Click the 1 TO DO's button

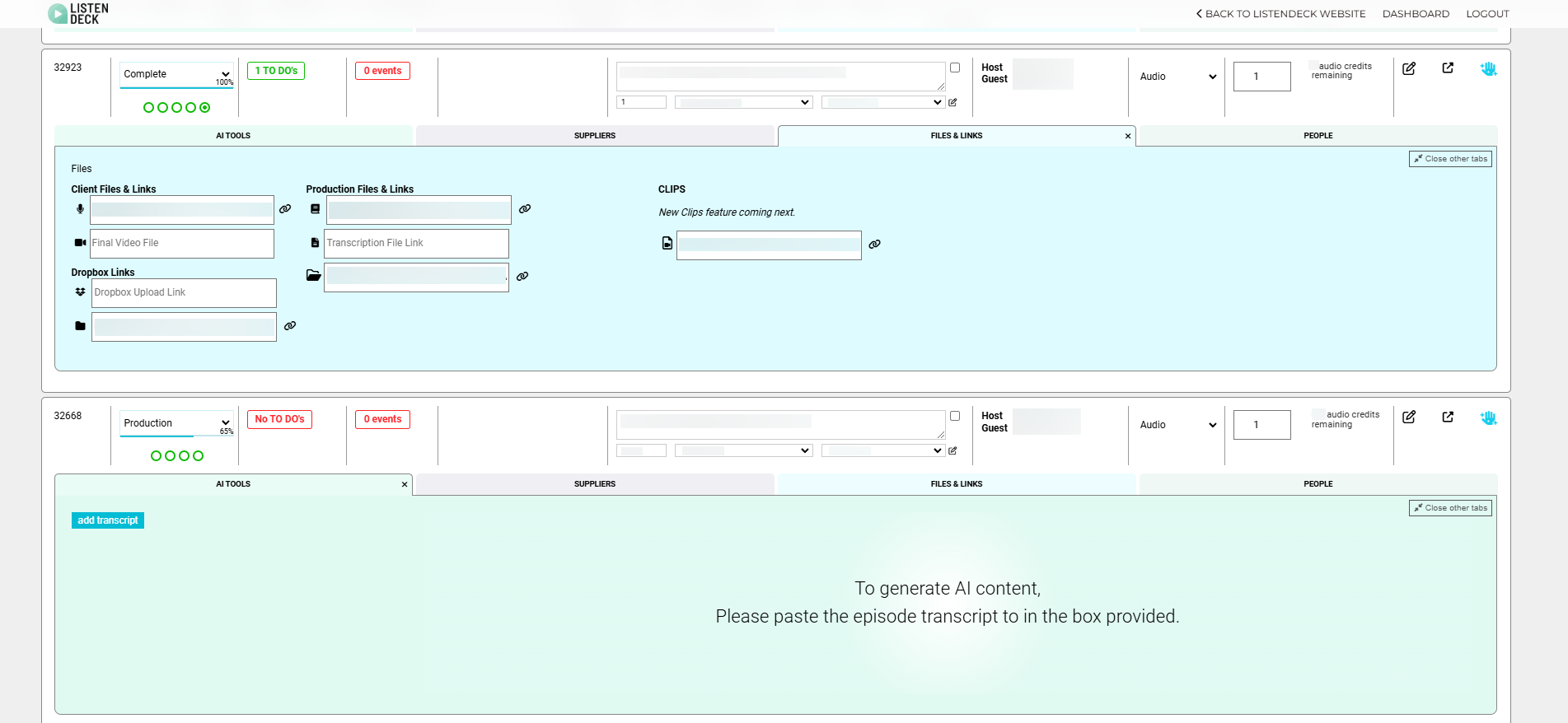(x=276, y=71)
